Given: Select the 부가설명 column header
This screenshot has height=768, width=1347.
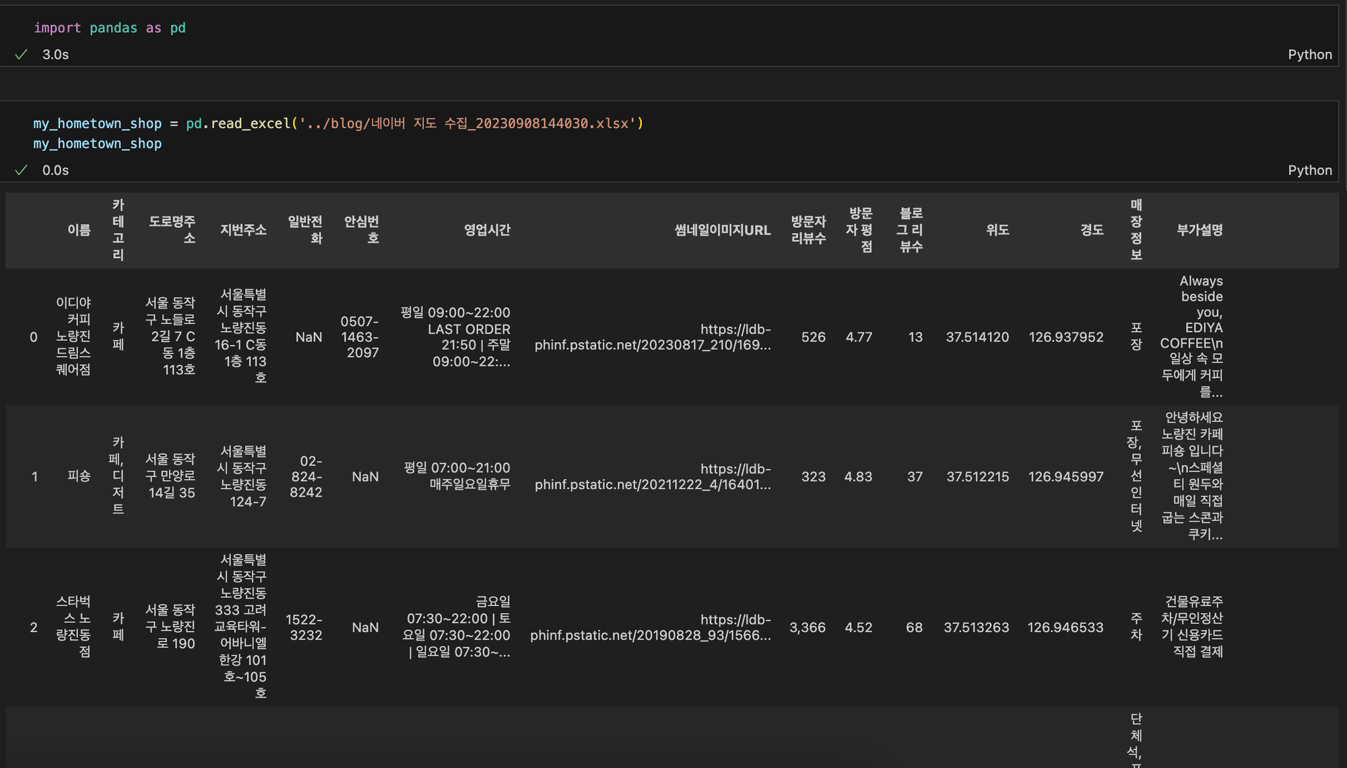Looking at the screenshot, I should coord(1200,230).
